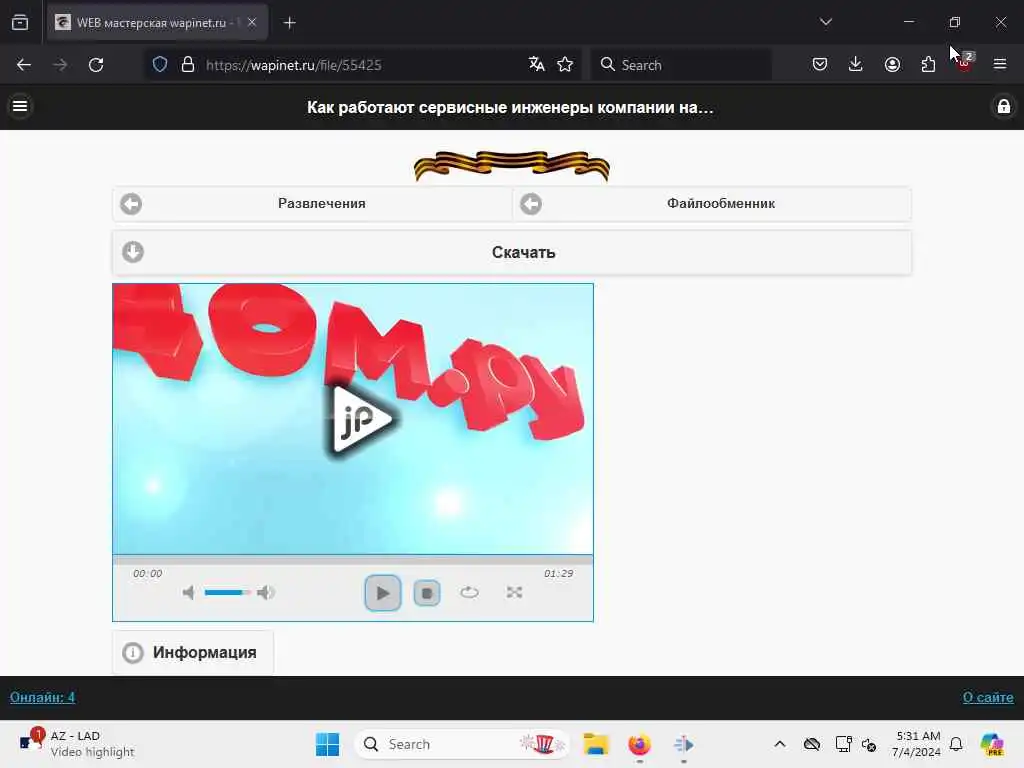Click the lock icon in site header
1024x768 pixels.
point(1003,106)
